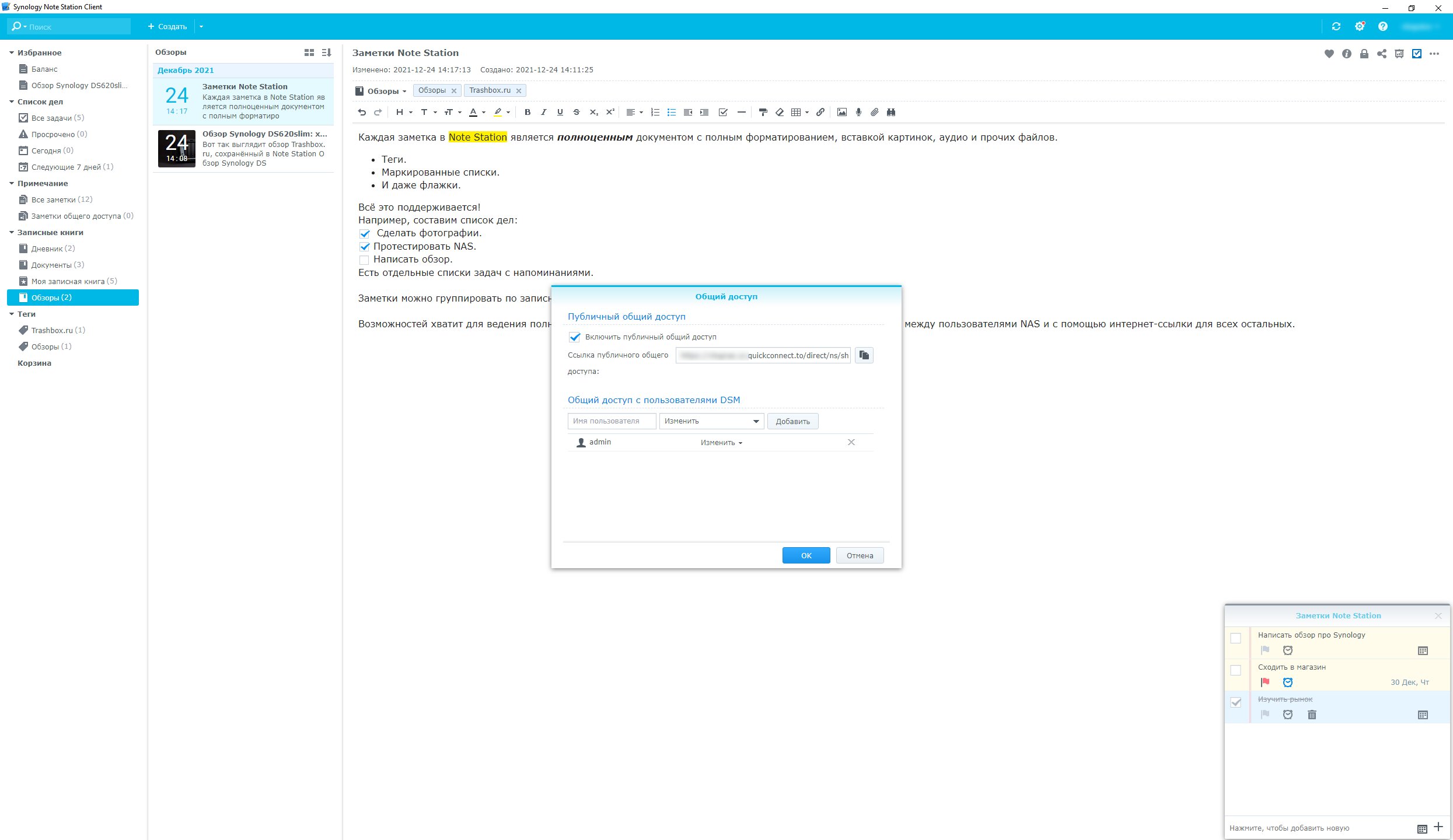The width and height of the screenshot is (1453, 840).
Task: Apply bold formatting in editor toolbar
Action: click(x=528, y=112)
